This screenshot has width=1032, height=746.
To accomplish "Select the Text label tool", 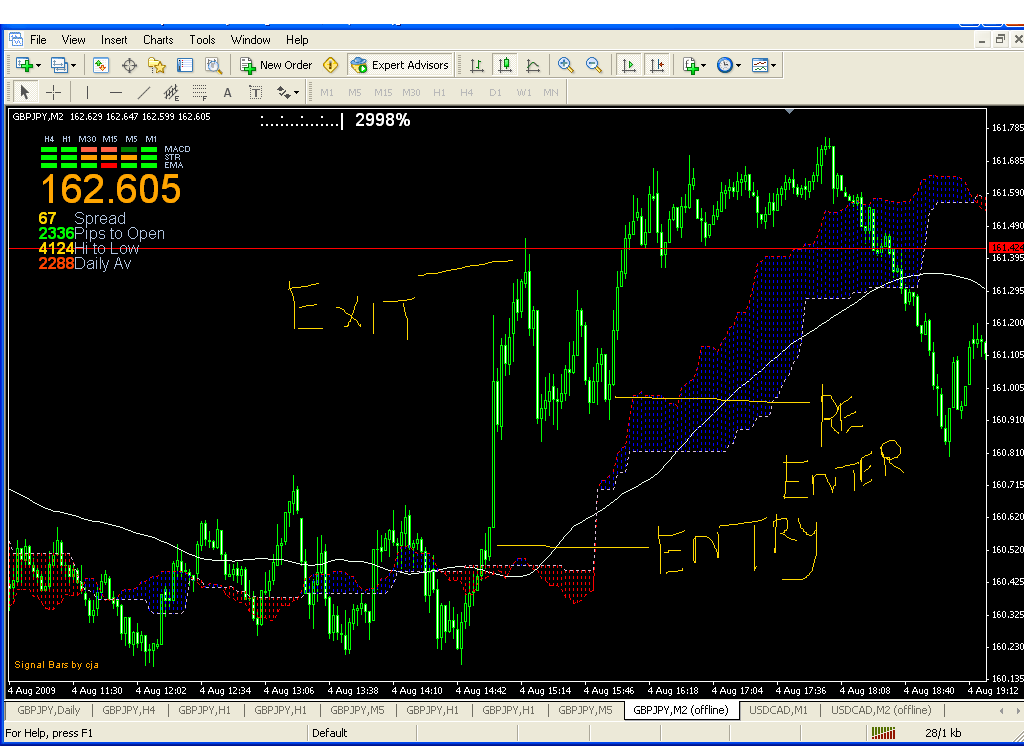I will click(x=228, y=92).
